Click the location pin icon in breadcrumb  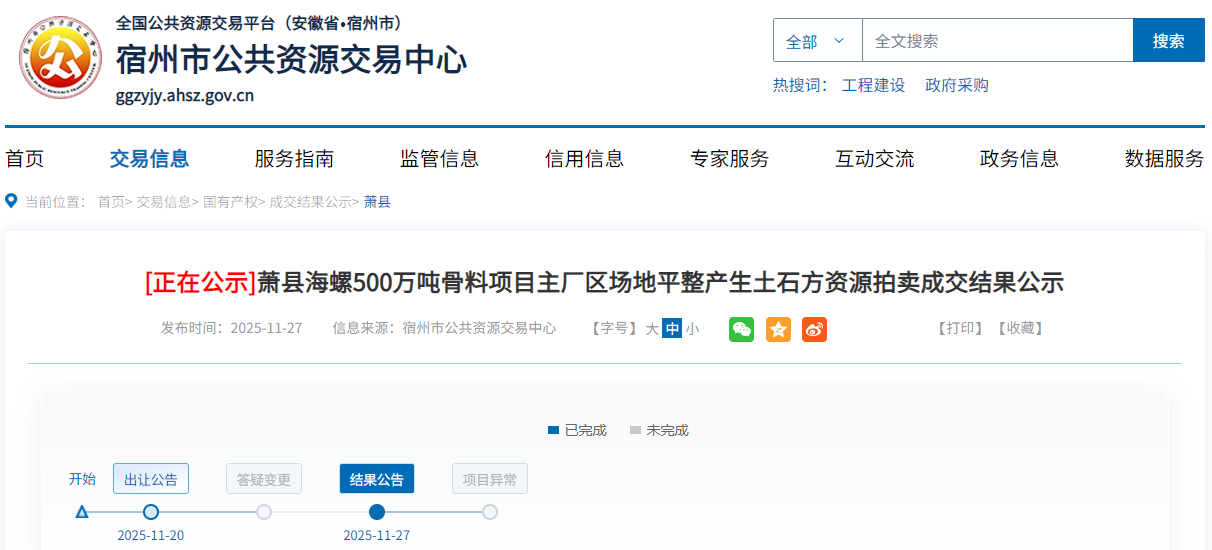coord(12,201)
